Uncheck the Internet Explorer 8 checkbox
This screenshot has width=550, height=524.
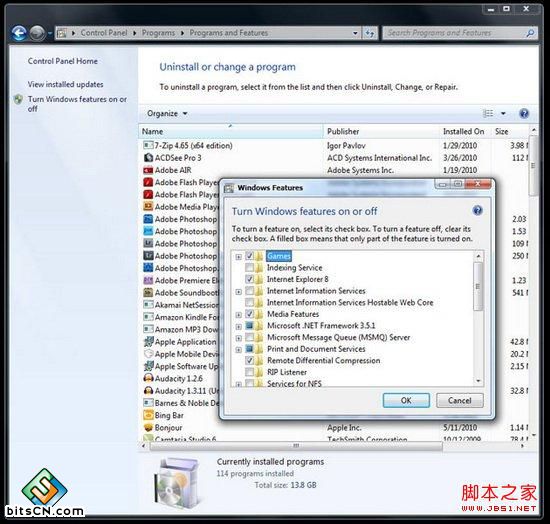(x=249, y=279)
